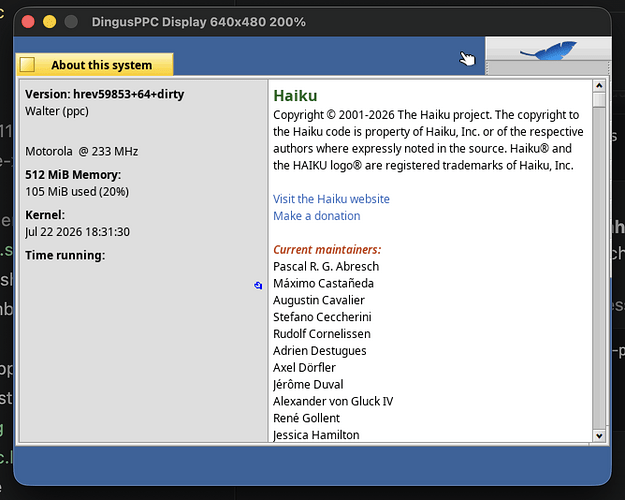Click the scrollbar up arrow
Screen dimensions: 625x500
pos(599,86)
